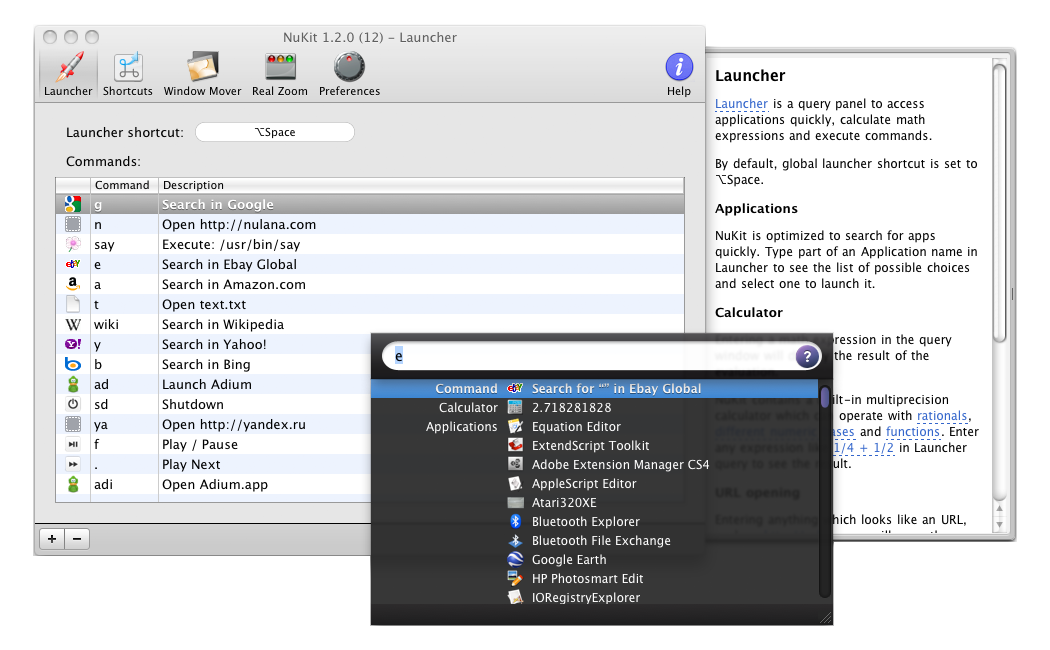Remove command with the minus button
1050x650 pixels.
[x=77, y=539]
